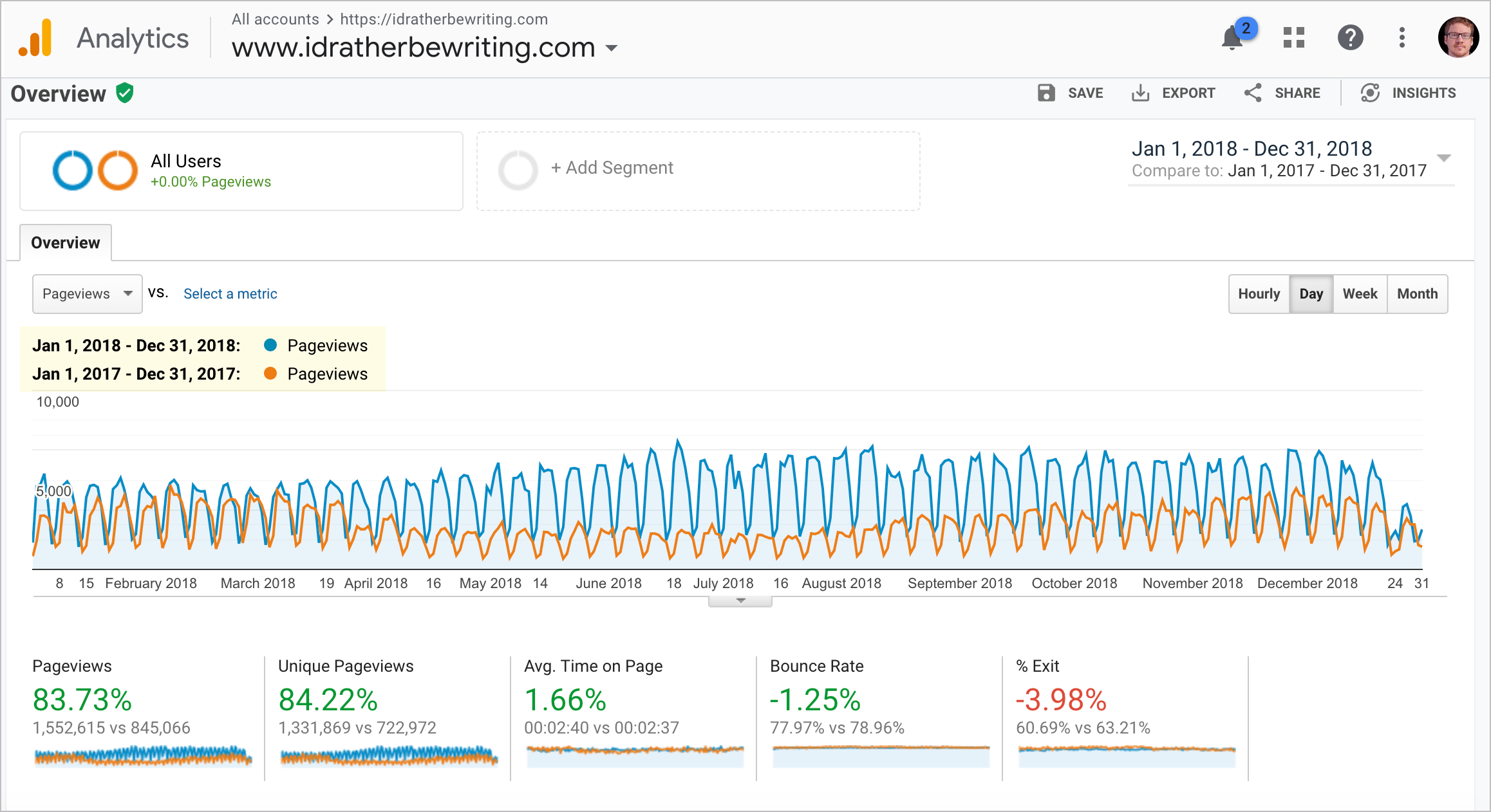Image resolution: width=1491 pixels, height=812 pixels.
Task: Click the green verified shield icon
Action: tap(125, 93)
